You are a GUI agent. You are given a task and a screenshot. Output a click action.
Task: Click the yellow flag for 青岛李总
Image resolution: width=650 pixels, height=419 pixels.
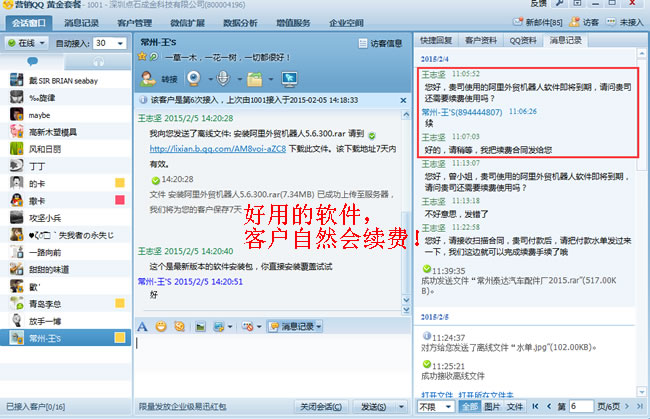(x=119, y=303)
